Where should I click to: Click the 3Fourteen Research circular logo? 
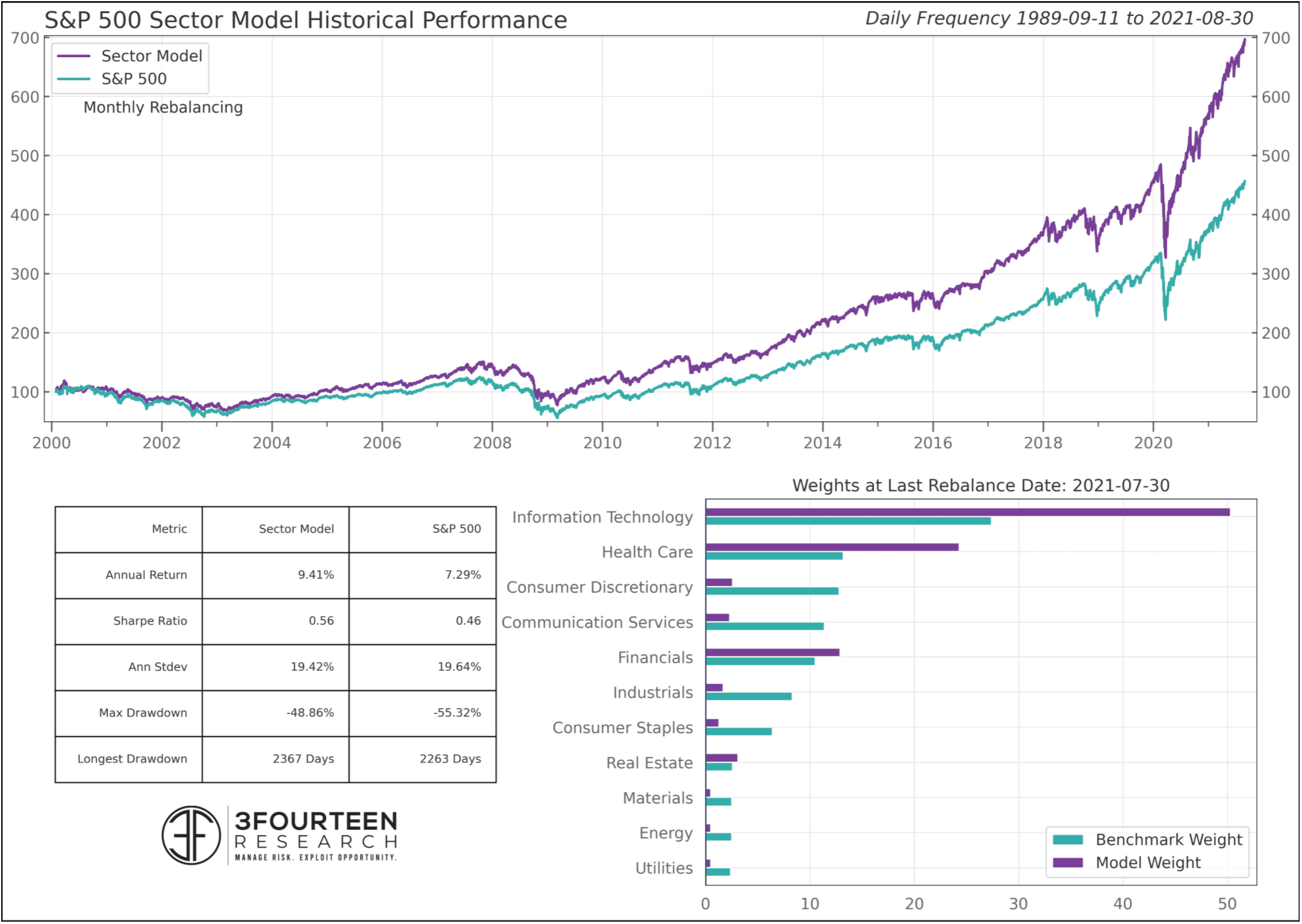[191, 835]
